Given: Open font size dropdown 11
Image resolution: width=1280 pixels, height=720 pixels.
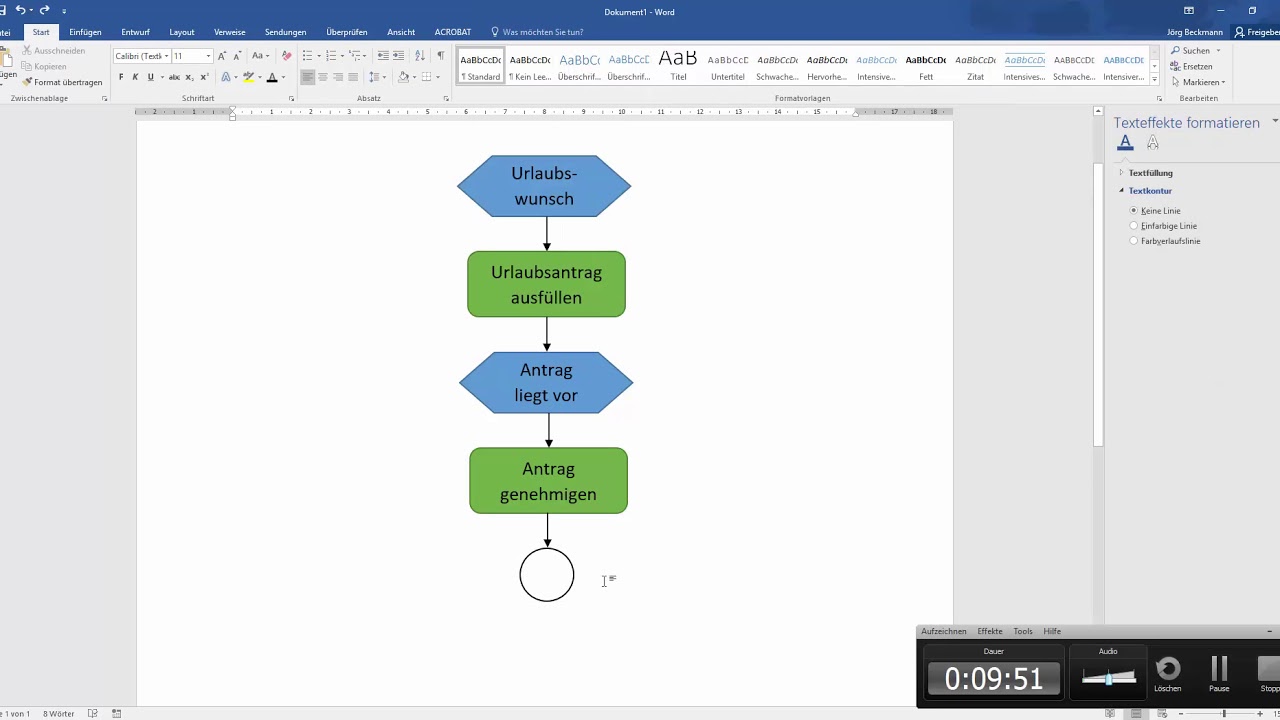Looking at the screenshot, I should [x=208, y=56].
